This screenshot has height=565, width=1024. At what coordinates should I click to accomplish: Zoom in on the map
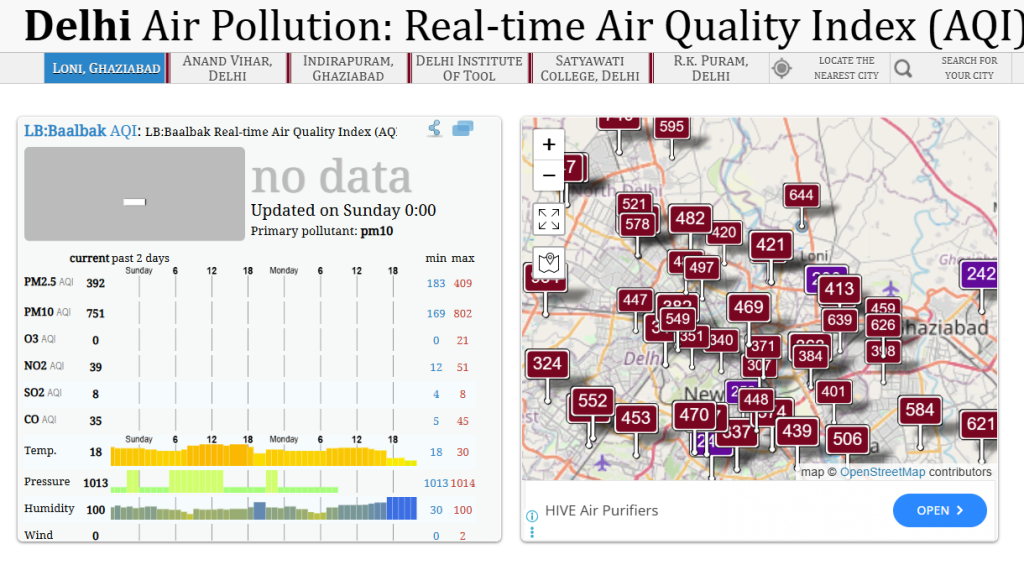(549, 144)
